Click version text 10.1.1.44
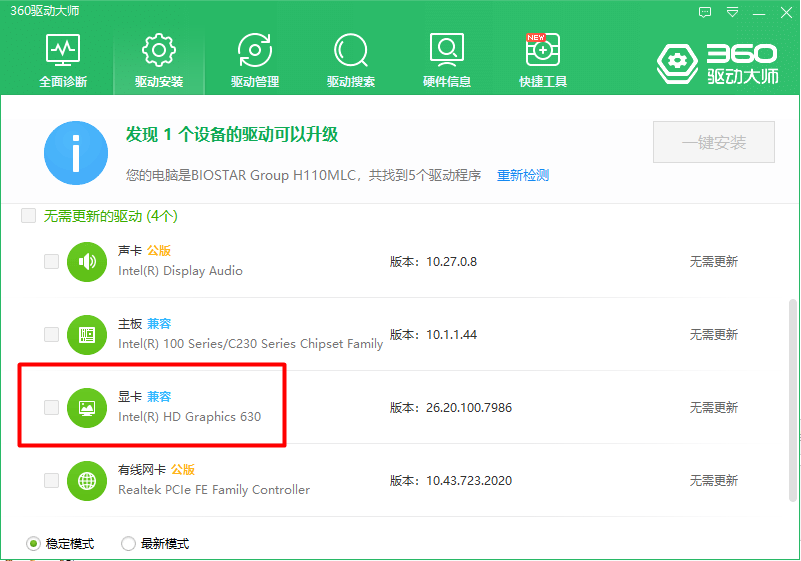Image resolution: width=801 pixels, height=561 pixels. pyautogui.click(x=452, y=335)
